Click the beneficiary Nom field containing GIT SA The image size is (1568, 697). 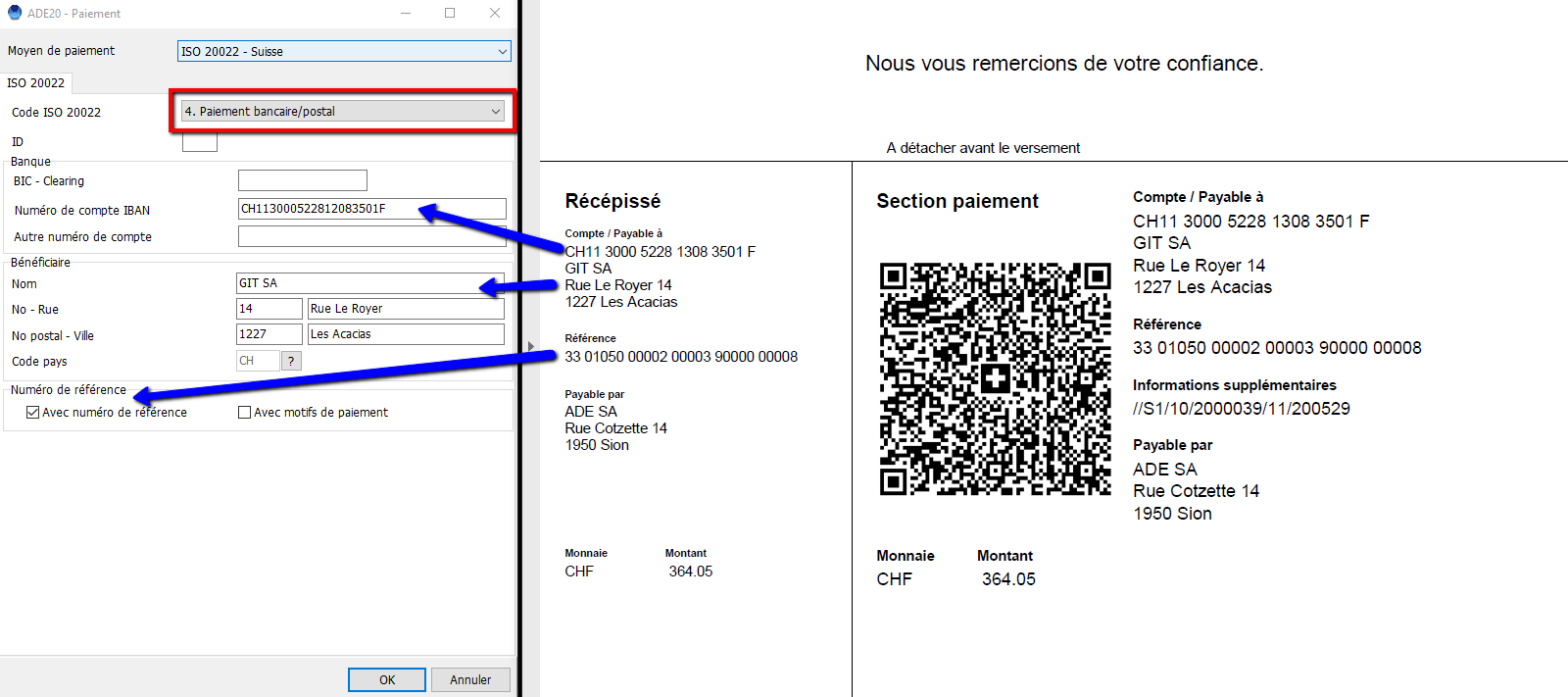[370, 283]
